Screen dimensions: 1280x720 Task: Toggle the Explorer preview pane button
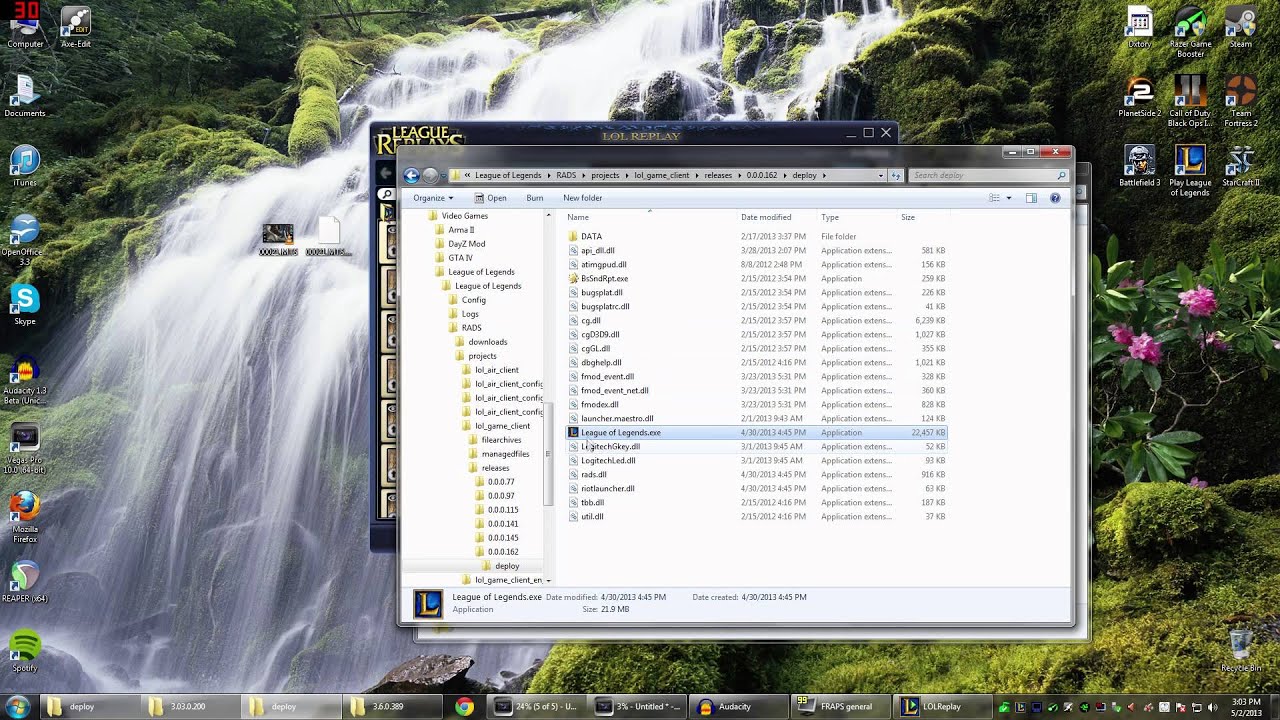(x=1031, y=198)
